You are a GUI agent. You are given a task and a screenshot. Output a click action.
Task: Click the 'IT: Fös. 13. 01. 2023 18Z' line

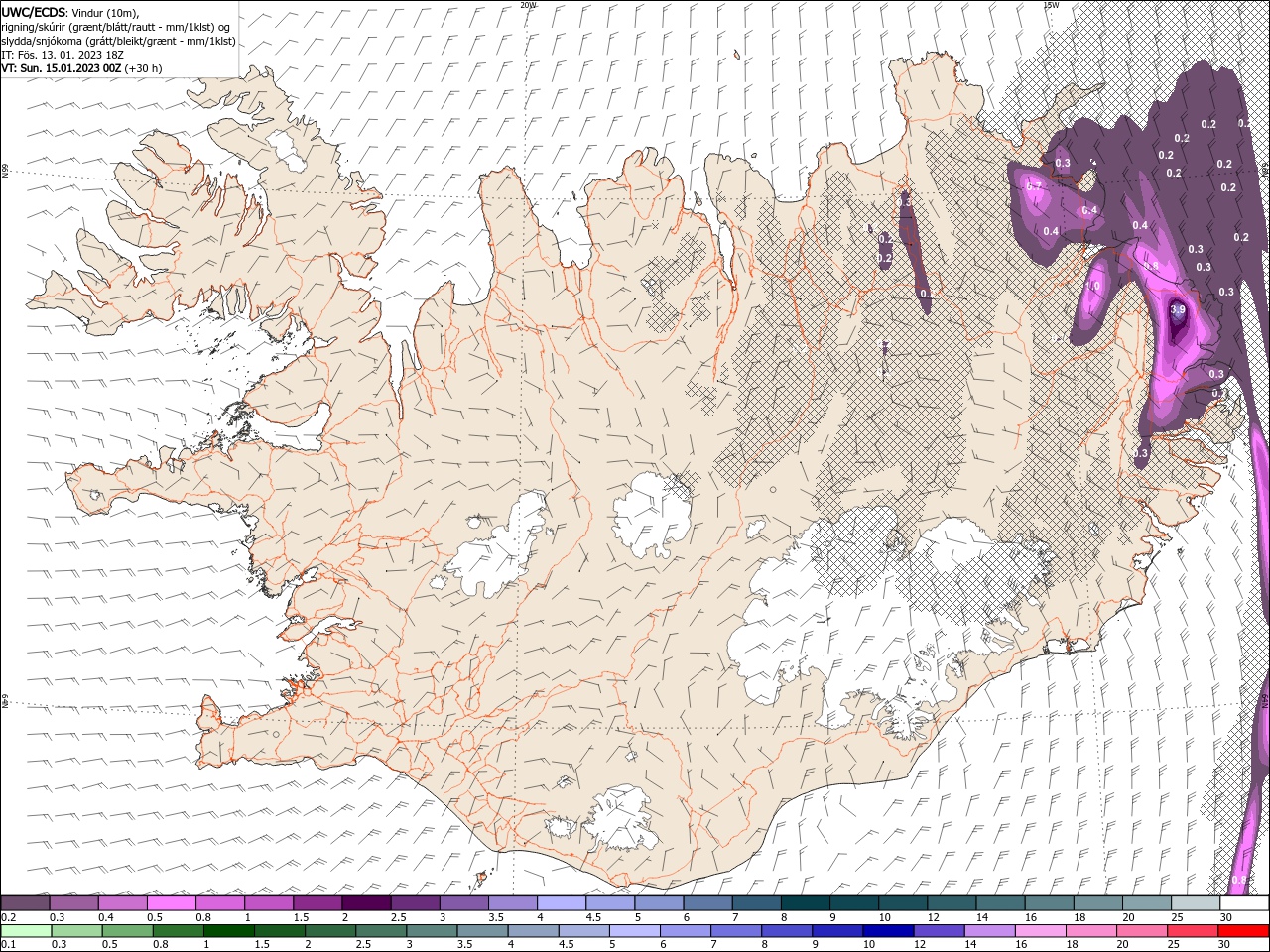pos(64,55)
